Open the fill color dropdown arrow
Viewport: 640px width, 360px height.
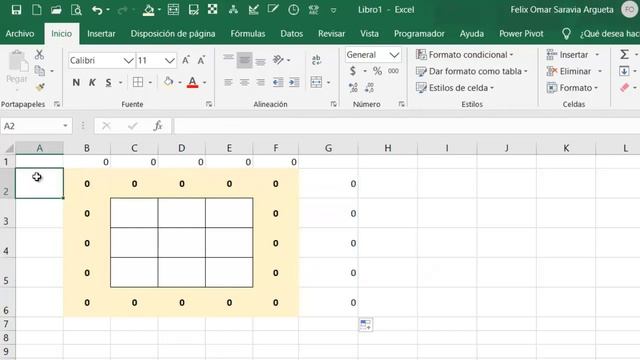click(x=180, y=83)
